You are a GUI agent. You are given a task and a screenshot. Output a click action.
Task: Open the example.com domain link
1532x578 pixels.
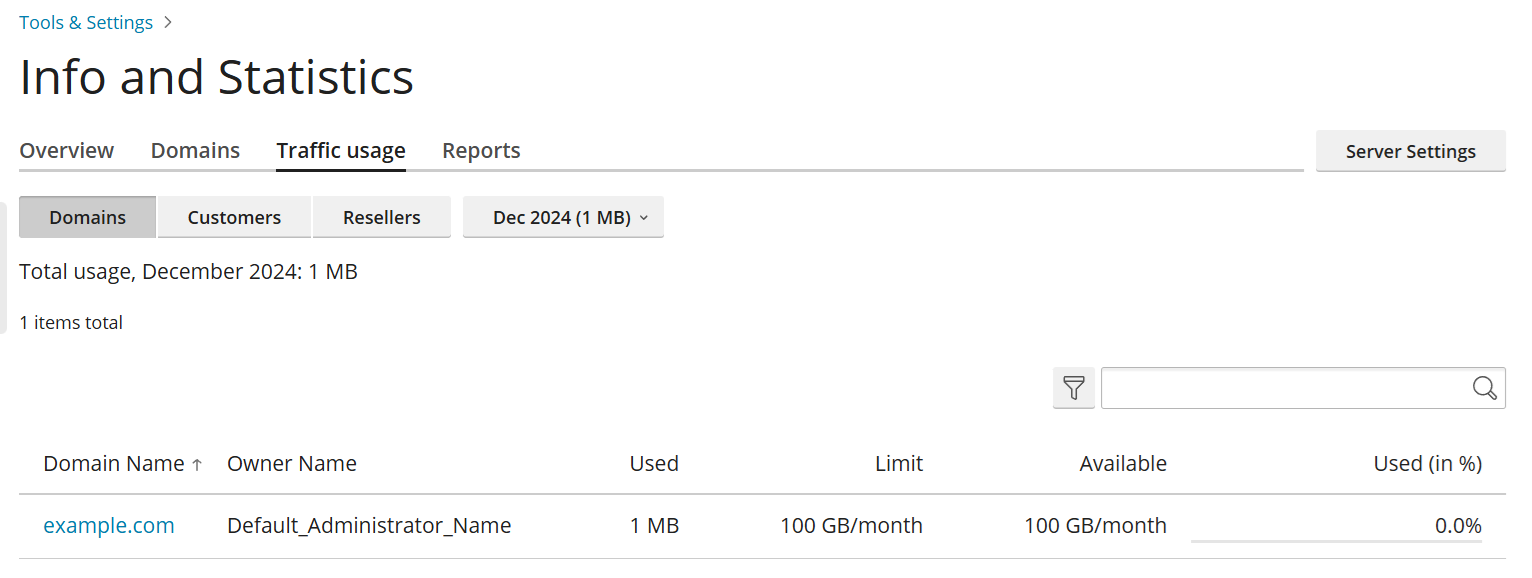[x=108, y=525]
